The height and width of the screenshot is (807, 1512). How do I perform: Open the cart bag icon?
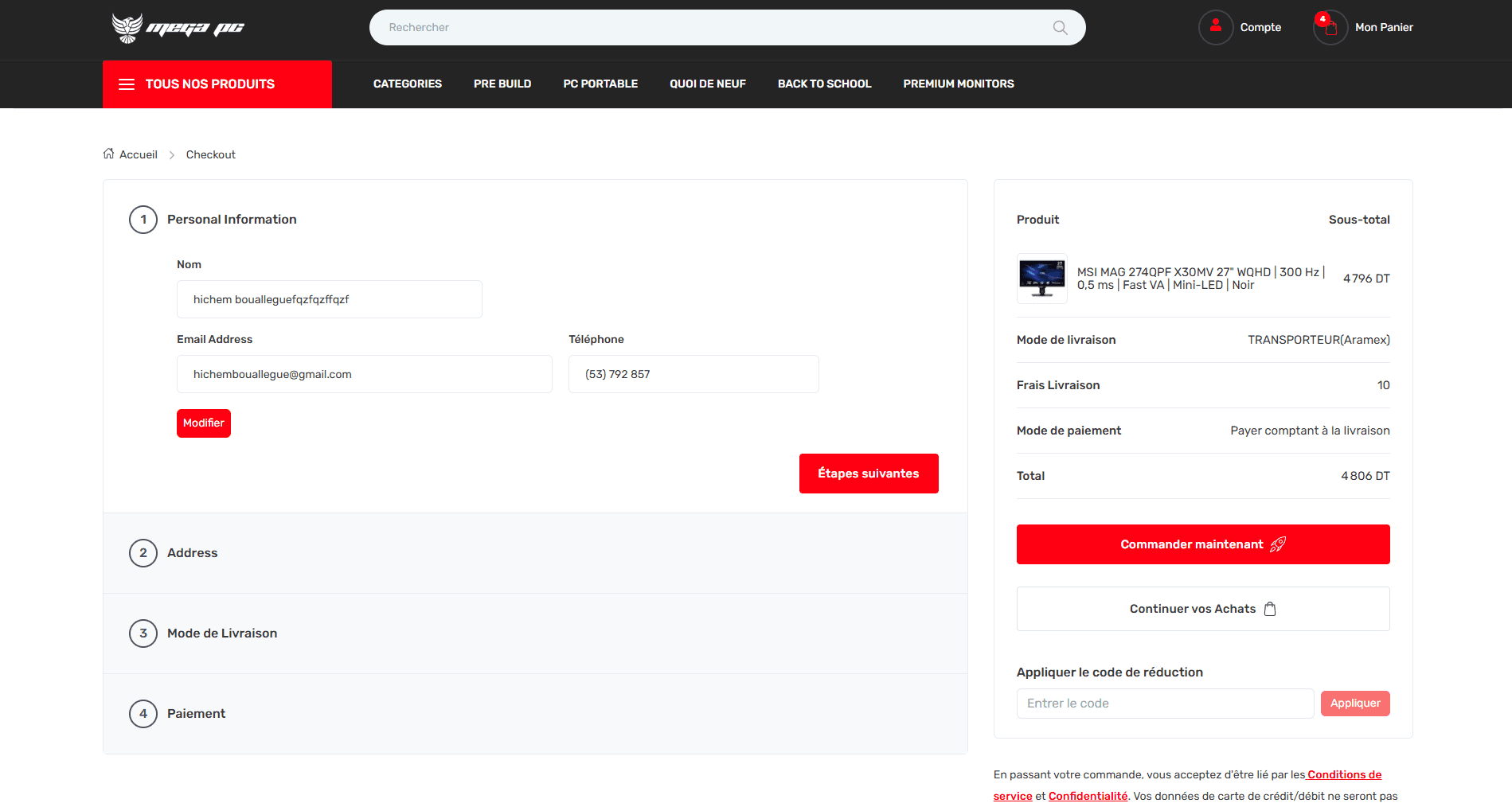click(x=1330, y=27)
